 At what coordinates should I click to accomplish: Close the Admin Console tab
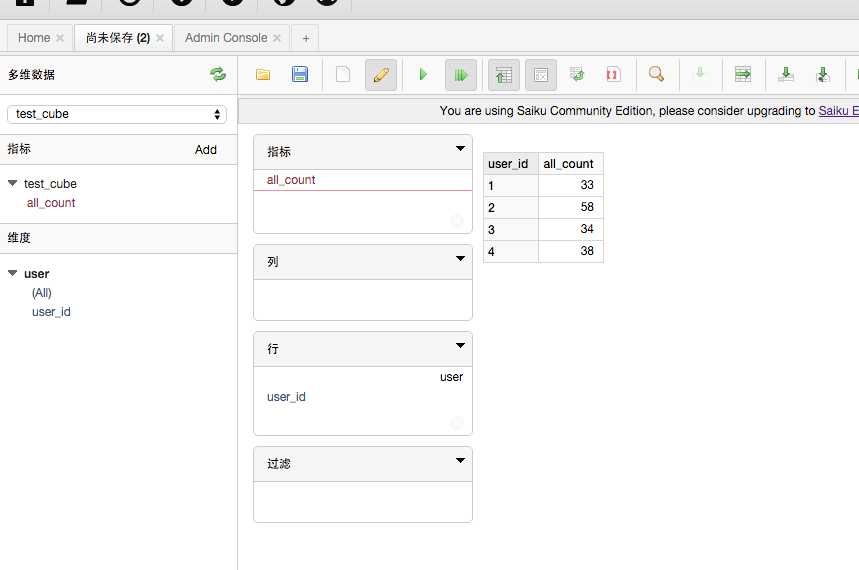tap(277, 38)
